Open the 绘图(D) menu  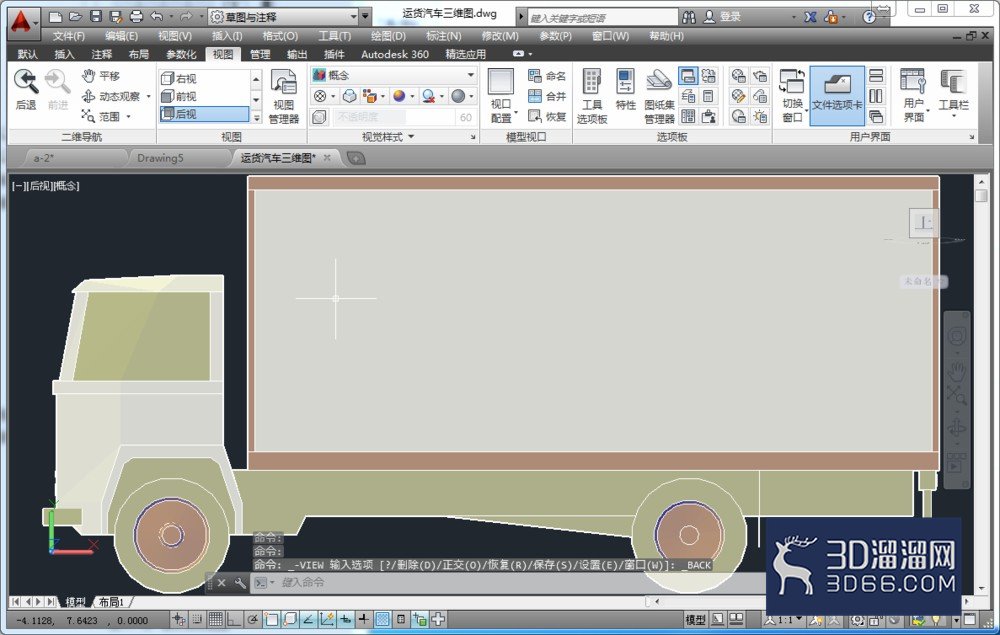[x=388, y=36]
